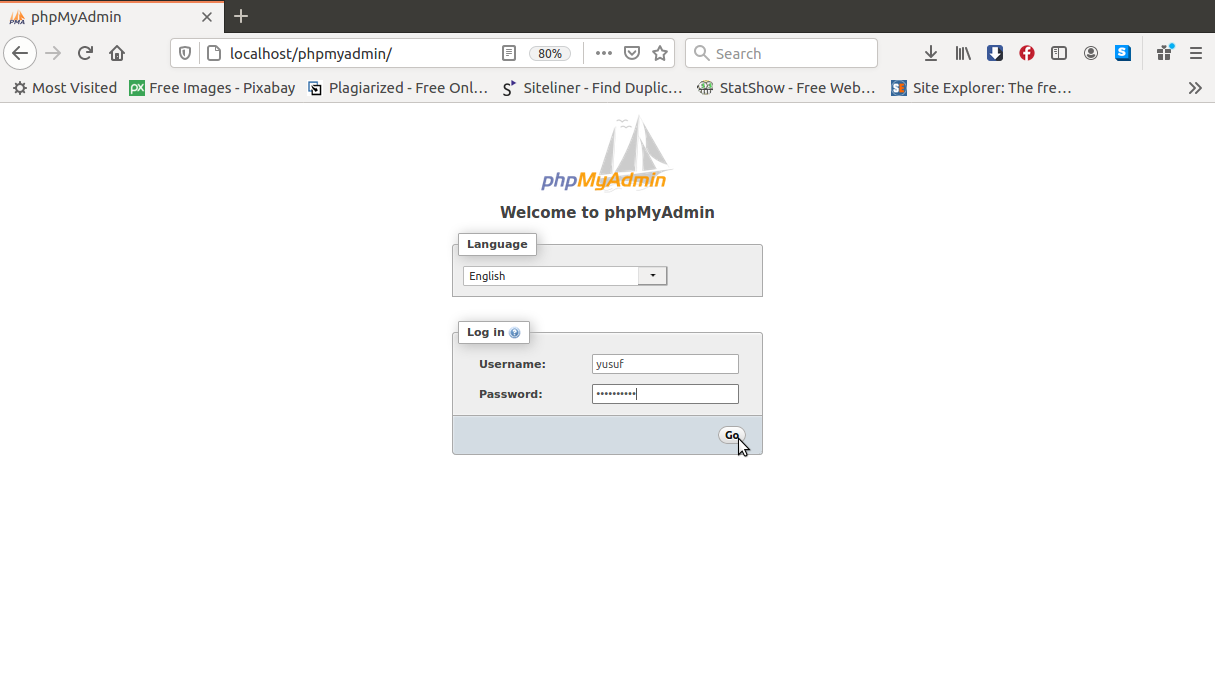Viewport: 1215px width, 696px height.
Task: Reload the phpMyAdmin page
Action: pyautogui.click(x=85, y=53)
